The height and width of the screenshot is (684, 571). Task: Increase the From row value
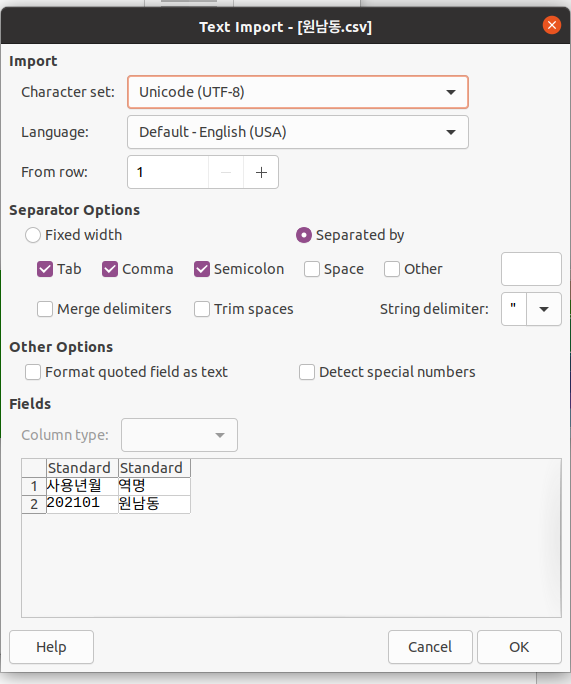(261, 172)
